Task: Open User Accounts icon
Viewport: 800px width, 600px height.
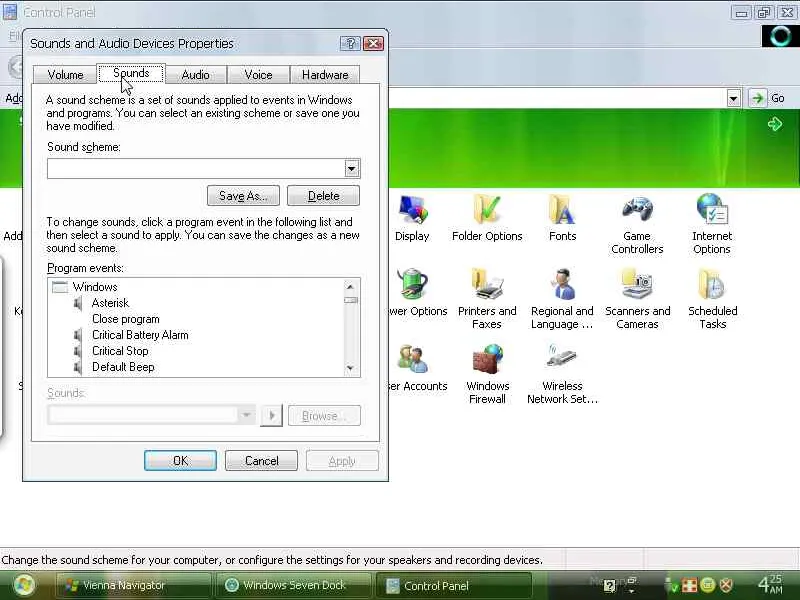Action: pyautogui.click(x=413, y=359)
